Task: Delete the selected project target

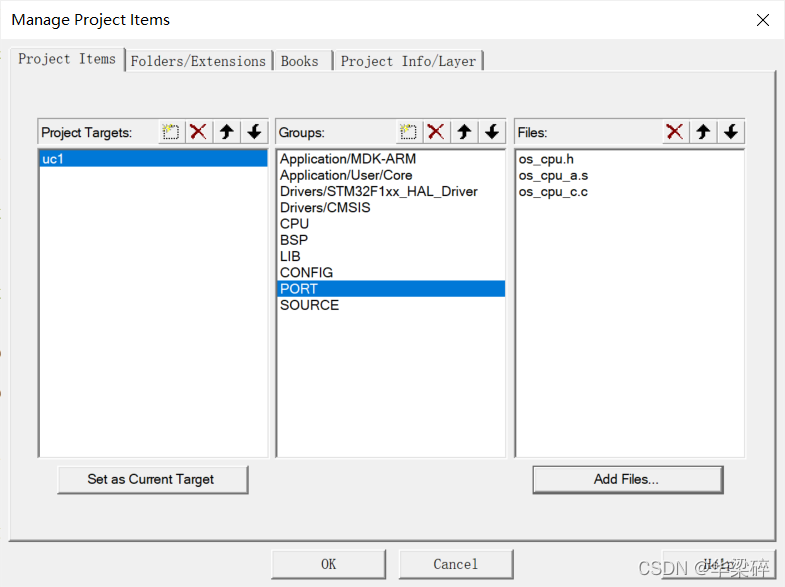Action: pos(199,132)
